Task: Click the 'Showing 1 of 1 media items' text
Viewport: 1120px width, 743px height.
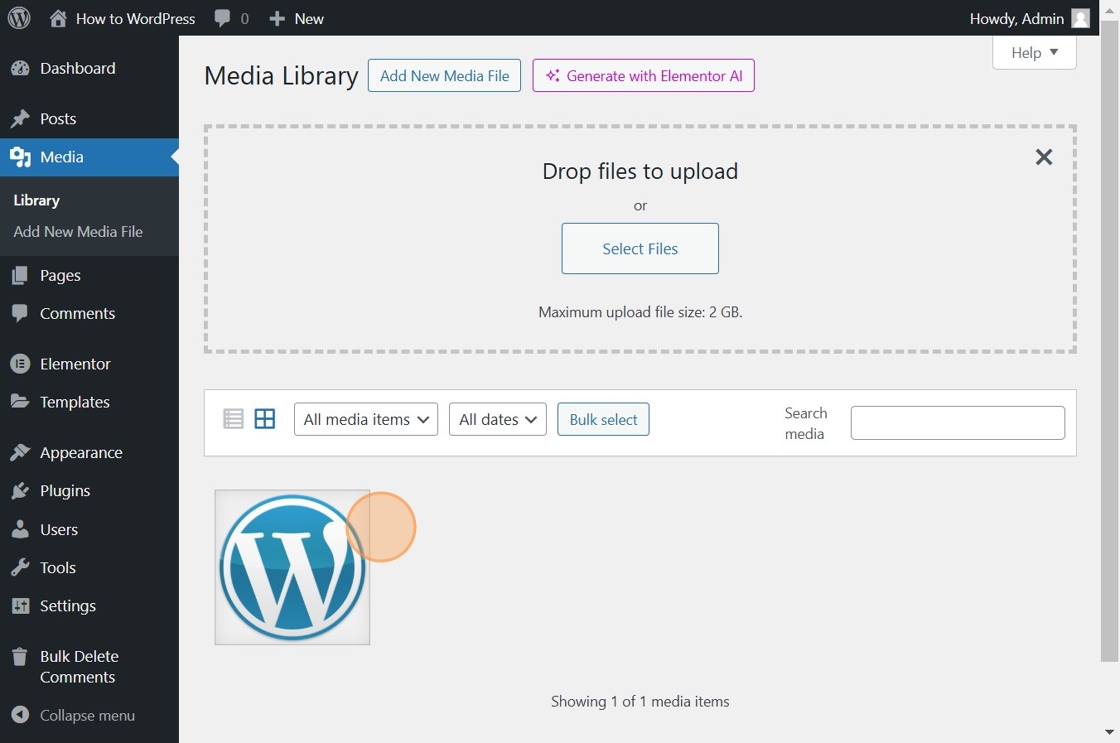Action: coord(640,702)
